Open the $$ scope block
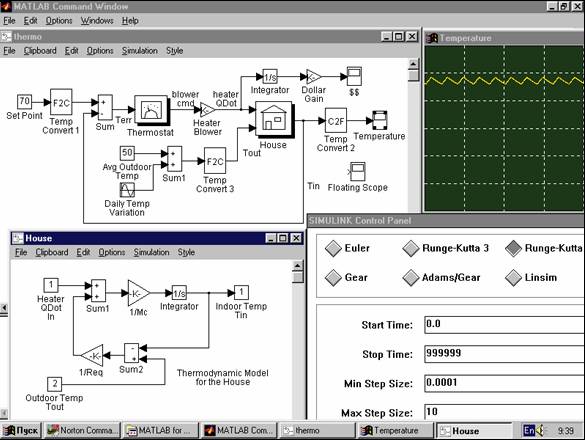 [354, 77]
